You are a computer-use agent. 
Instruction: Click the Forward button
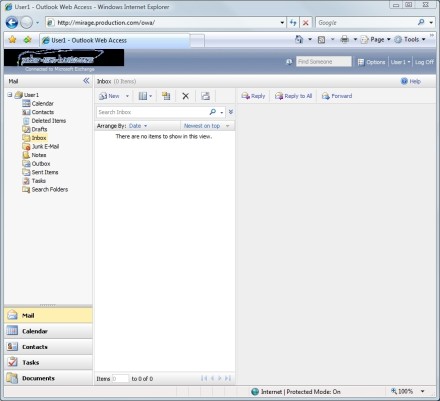click(x=337, y=96)
